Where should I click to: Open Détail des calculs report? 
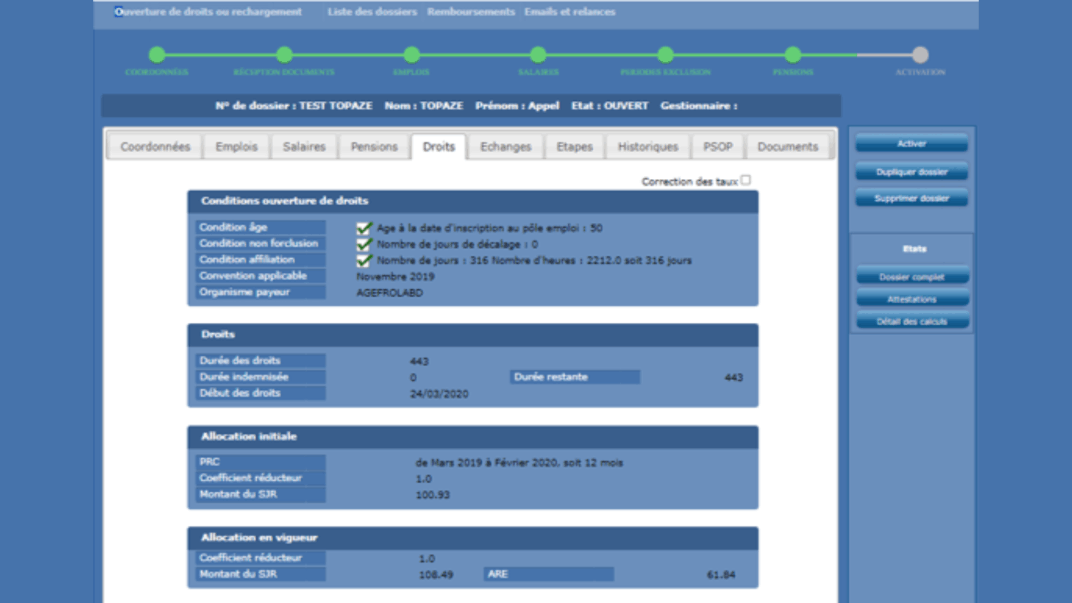(x=911, y=322)
